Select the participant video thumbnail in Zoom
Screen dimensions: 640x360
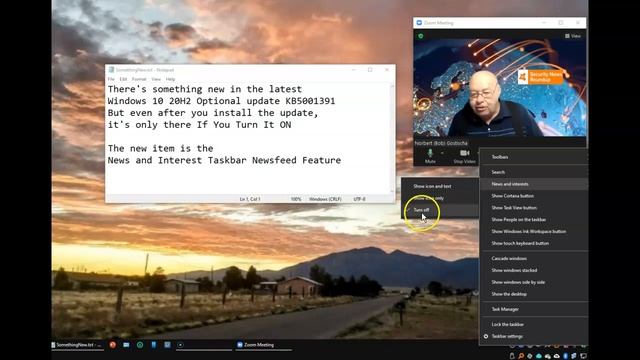point(500,88)
